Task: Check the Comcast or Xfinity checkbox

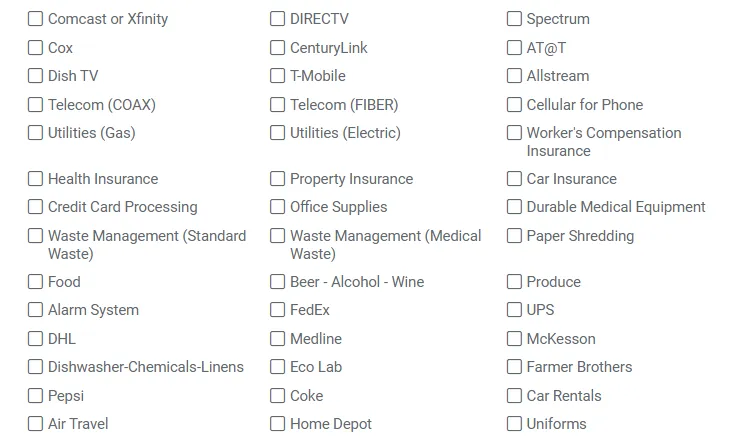Action: point(36,19)
